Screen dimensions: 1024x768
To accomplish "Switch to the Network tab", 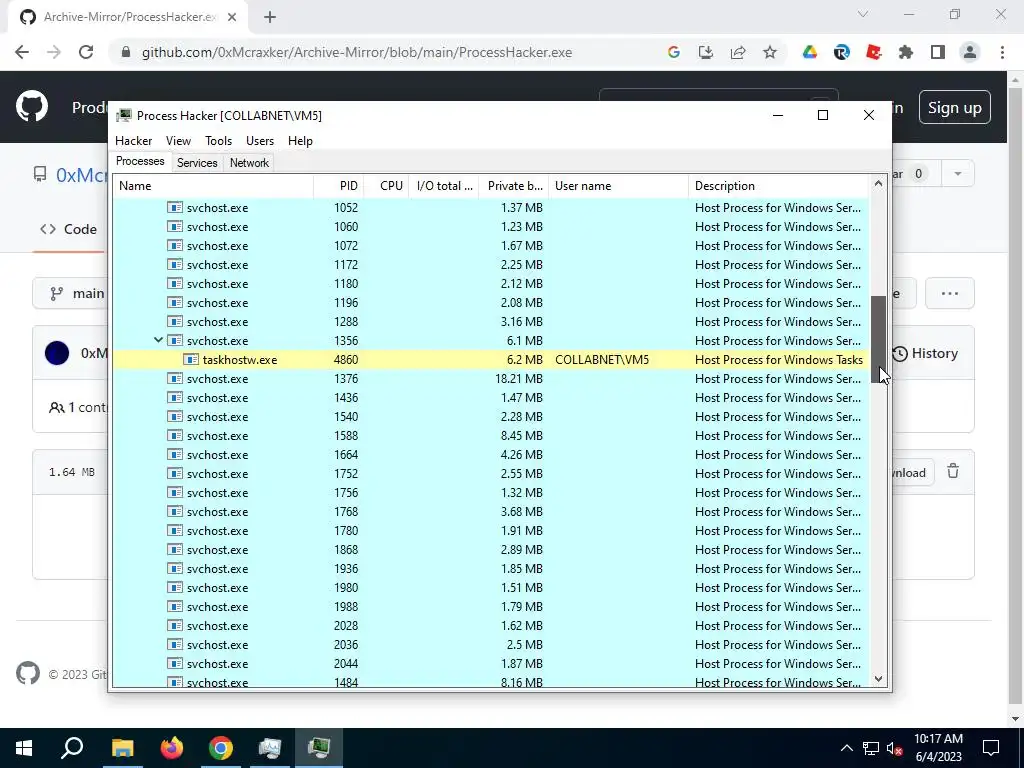I will coord(249,163).
